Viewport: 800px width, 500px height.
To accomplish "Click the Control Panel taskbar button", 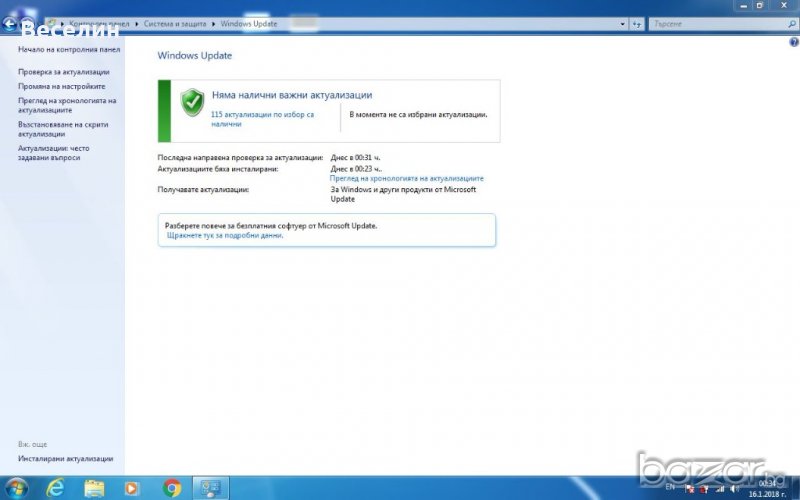I will [211, 488].
